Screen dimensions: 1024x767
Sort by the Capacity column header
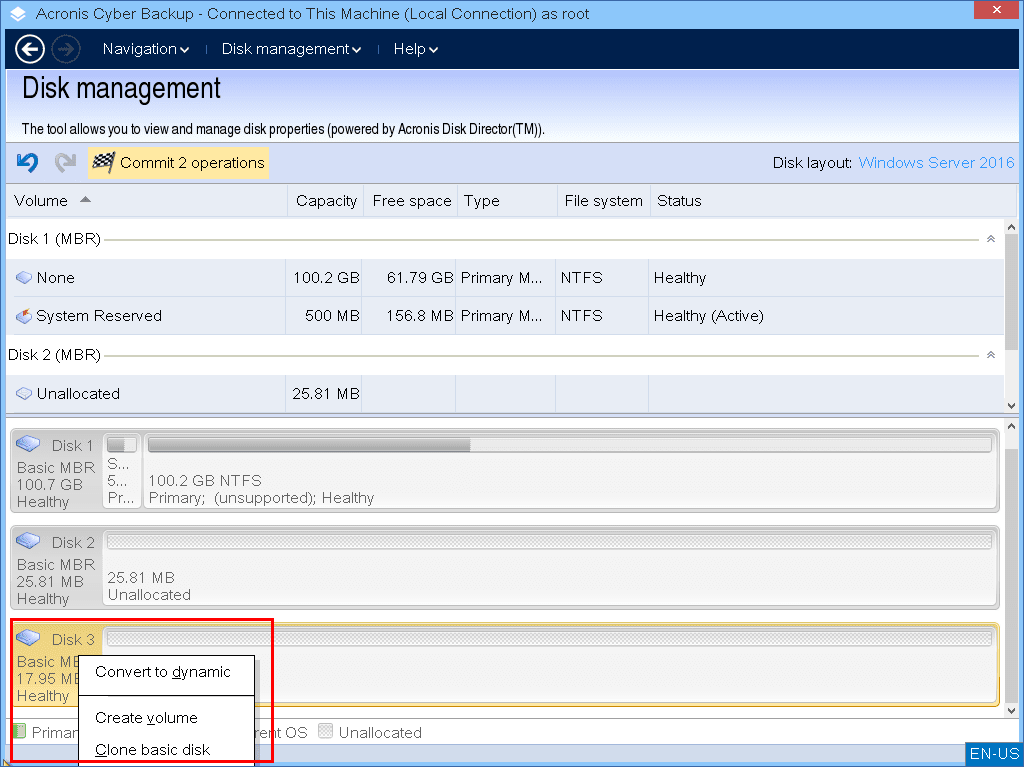coord(326,201)
